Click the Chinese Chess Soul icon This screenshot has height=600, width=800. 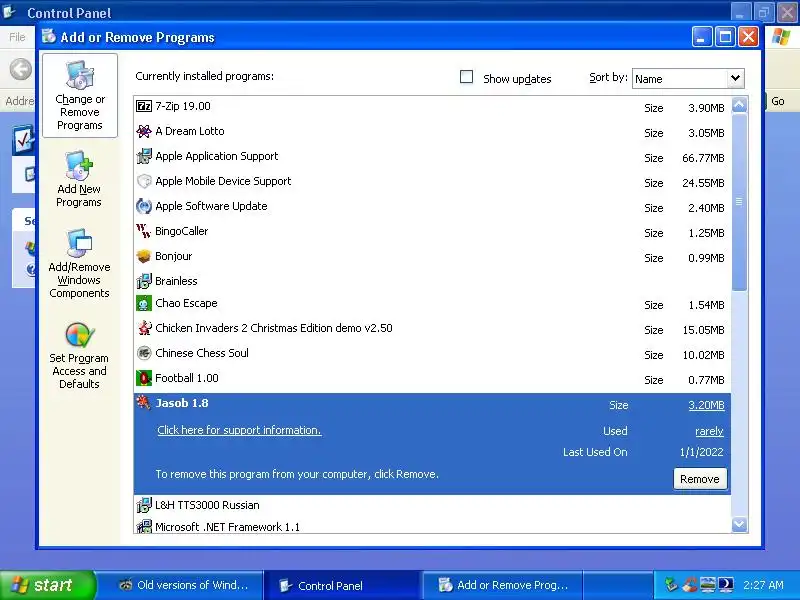144,353
